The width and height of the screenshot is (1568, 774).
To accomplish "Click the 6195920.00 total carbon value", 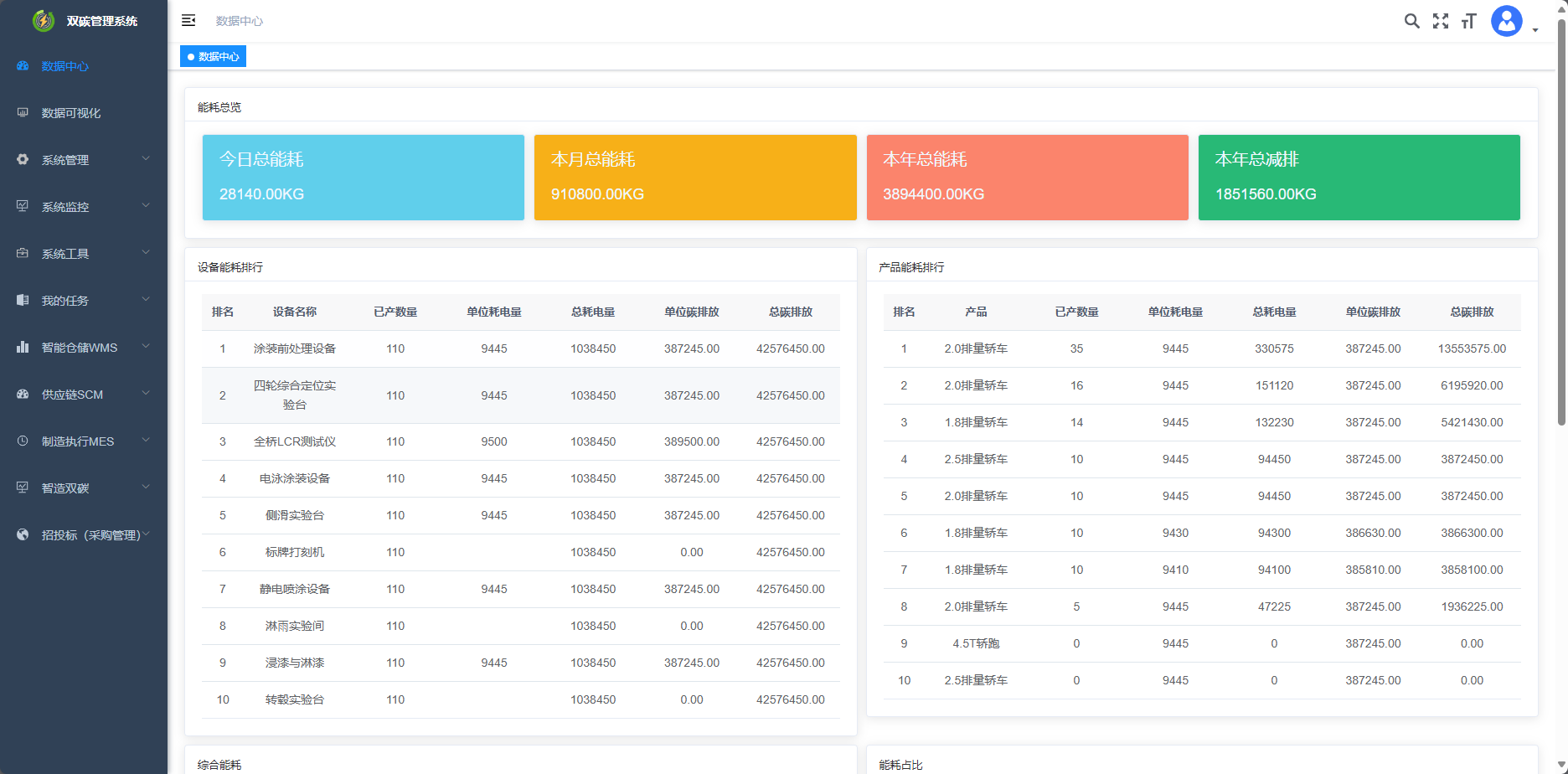I will [x=1472, y=385].
